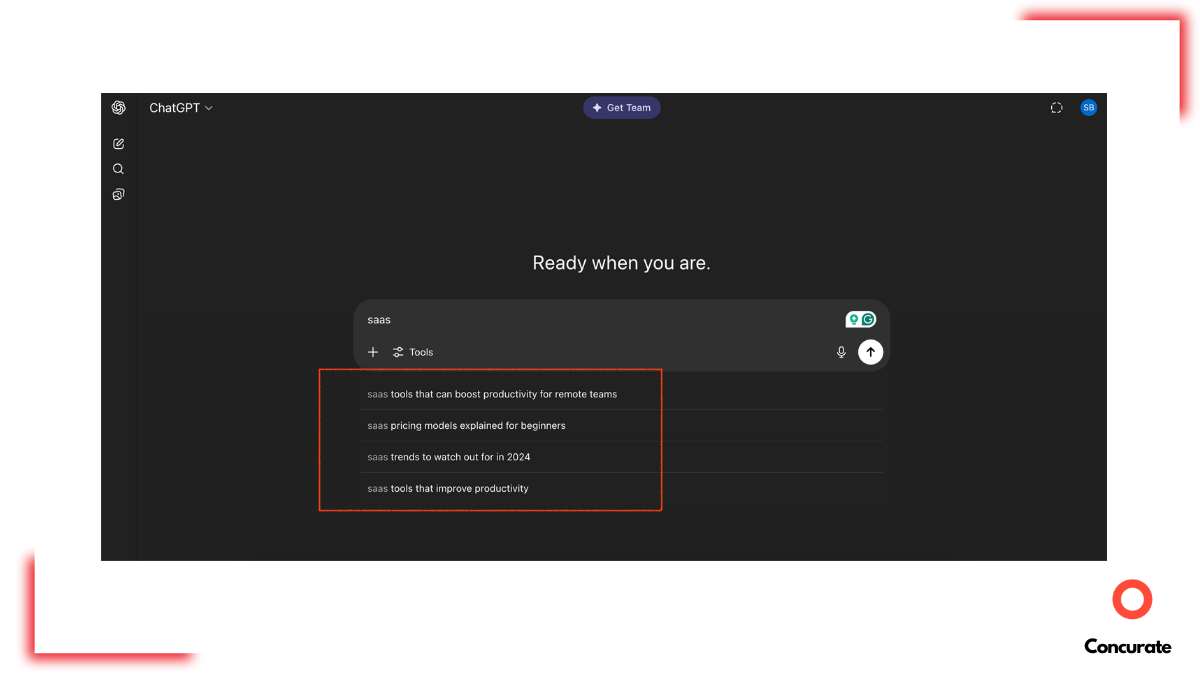Send the prompt with arrow button
Screen dimensions: 1200x675
(871, 352)
